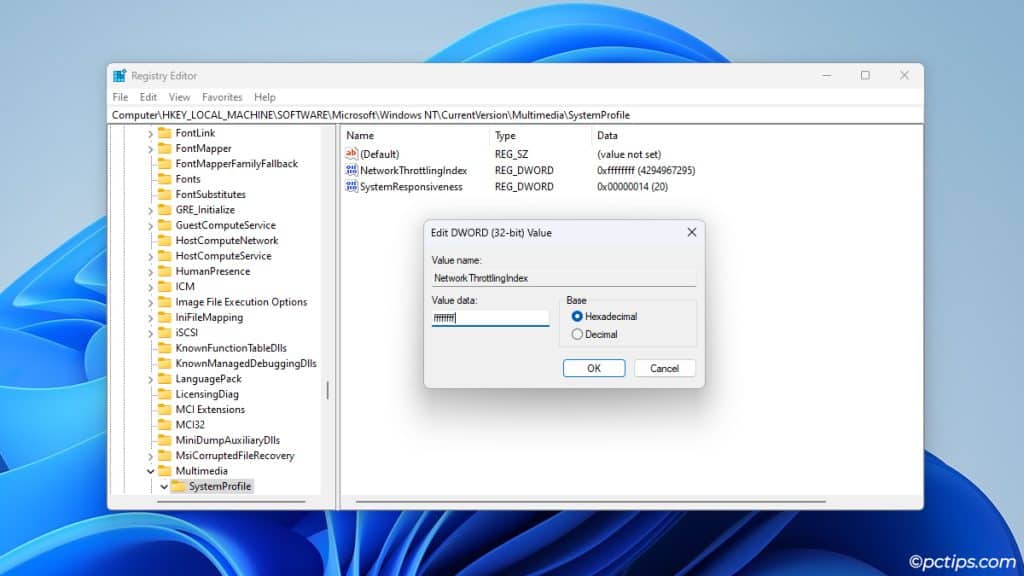The height and width of the screenshot is (576, 1024).
Task: Click OK to confirm the DWORD value
Action: 594,367
